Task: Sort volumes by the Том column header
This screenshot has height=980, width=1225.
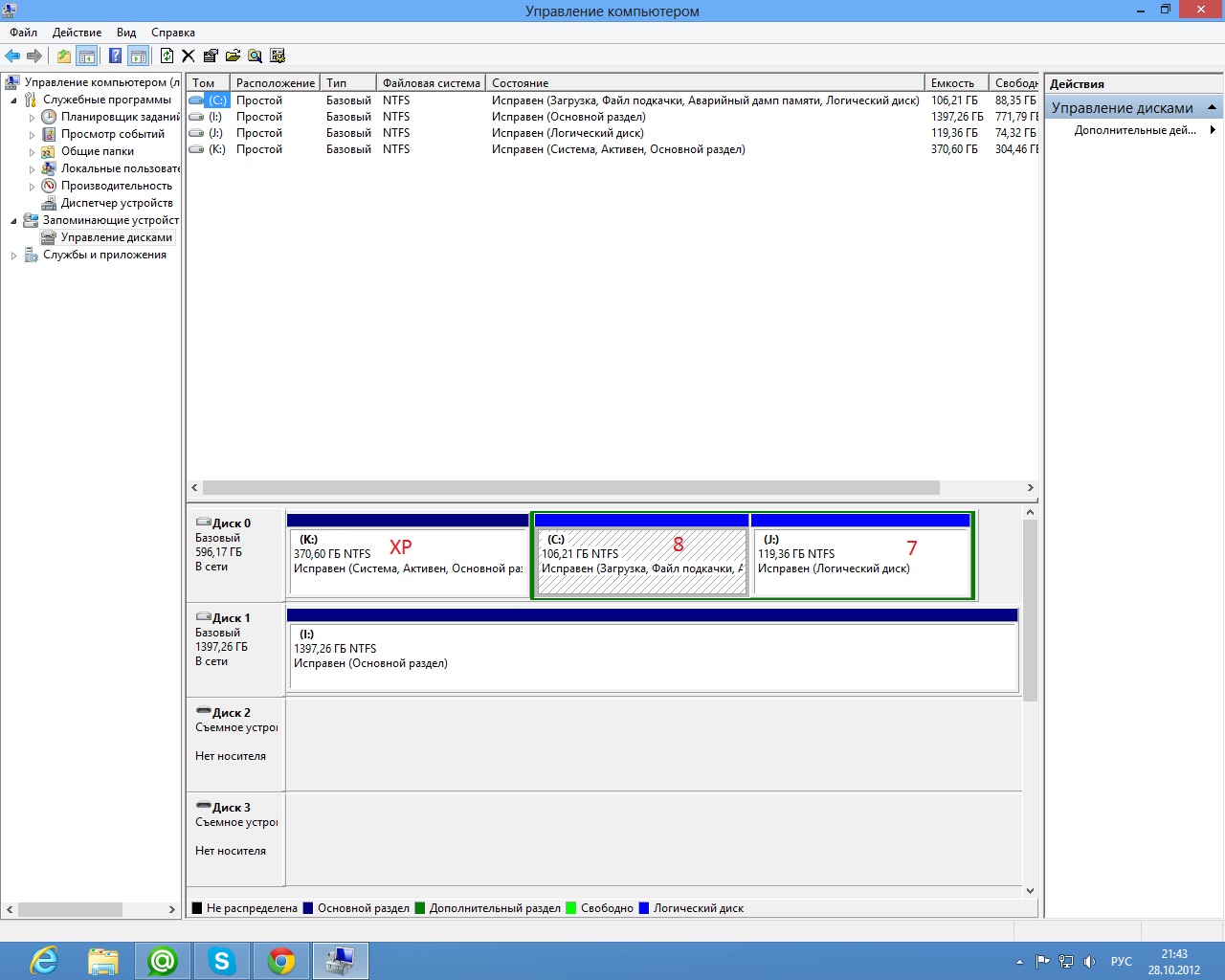Action: tap(208, 83)
